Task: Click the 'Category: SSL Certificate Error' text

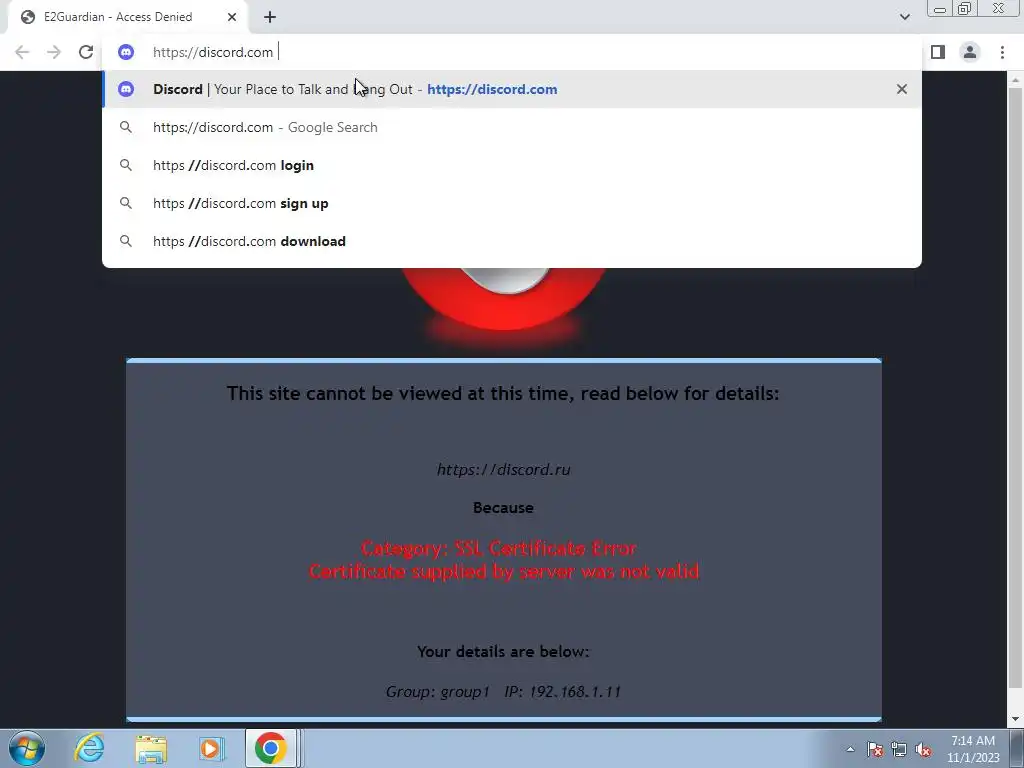Action: 498,548
